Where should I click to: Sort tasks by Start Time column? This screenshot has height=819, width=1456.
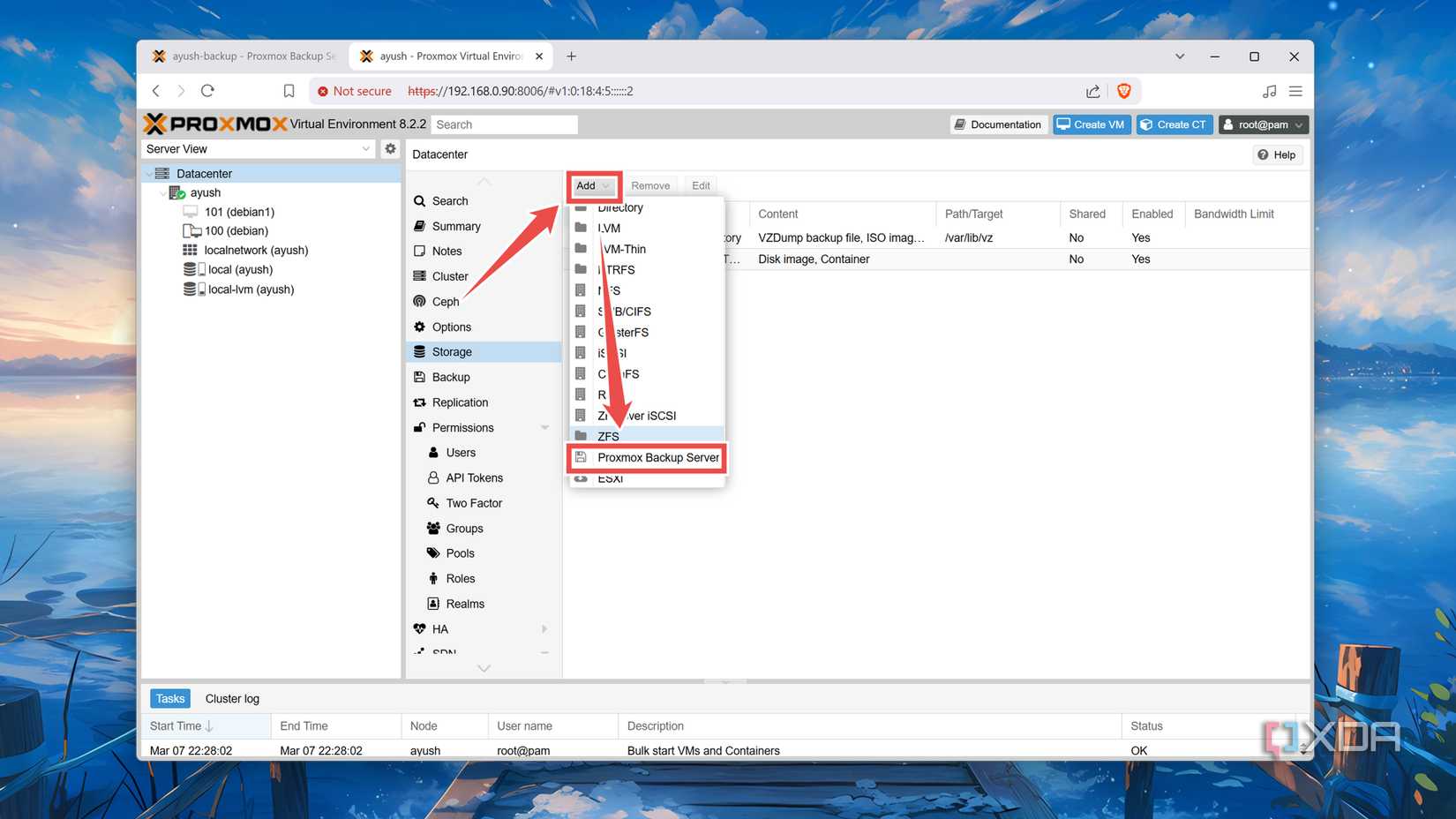(206, 726)
